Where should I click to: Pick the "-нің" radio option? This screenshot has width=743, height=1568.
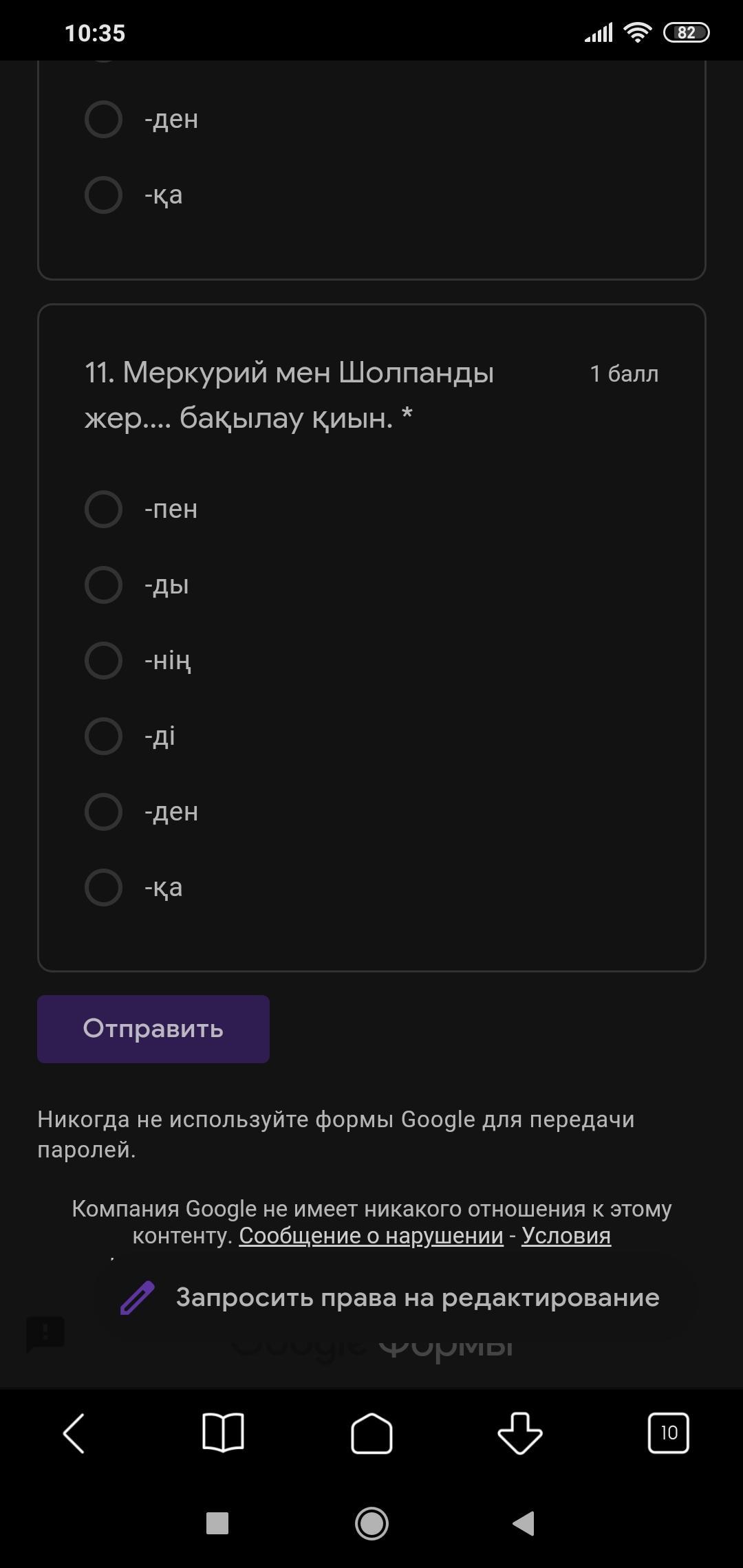coord(104,661)
